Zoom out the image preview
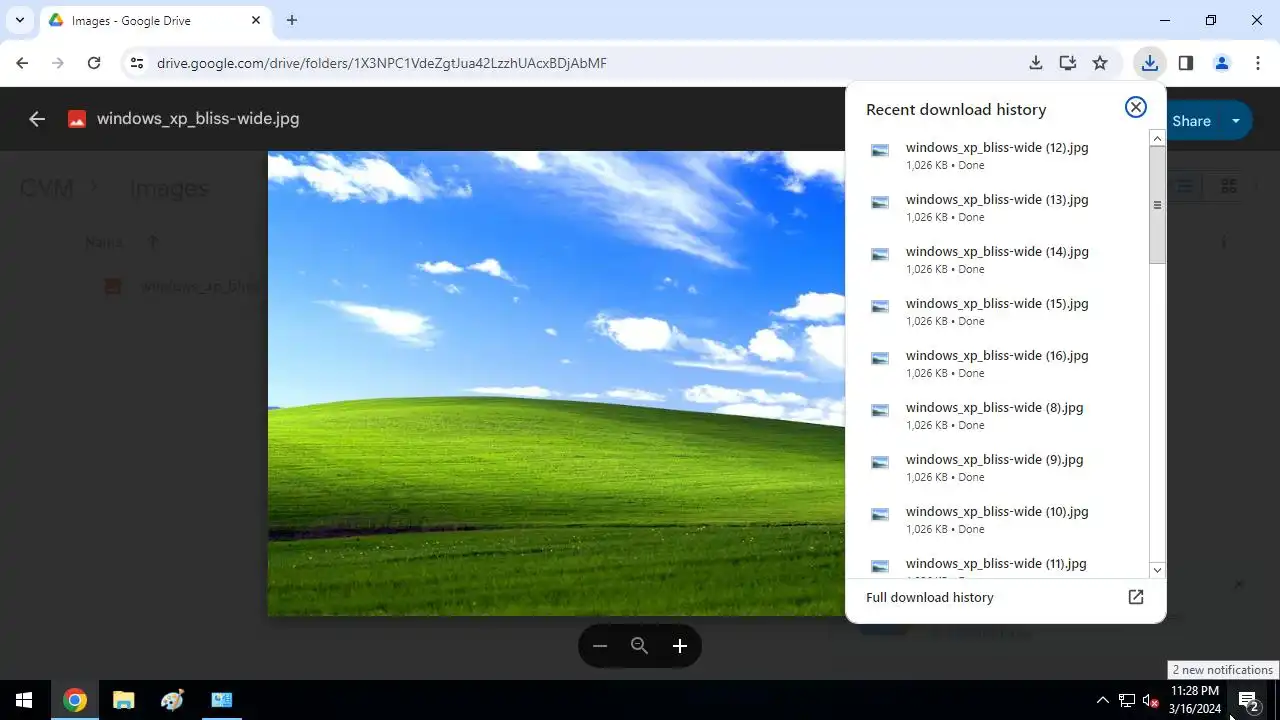The image size is (1280, 720). click(x=600, y=646)
